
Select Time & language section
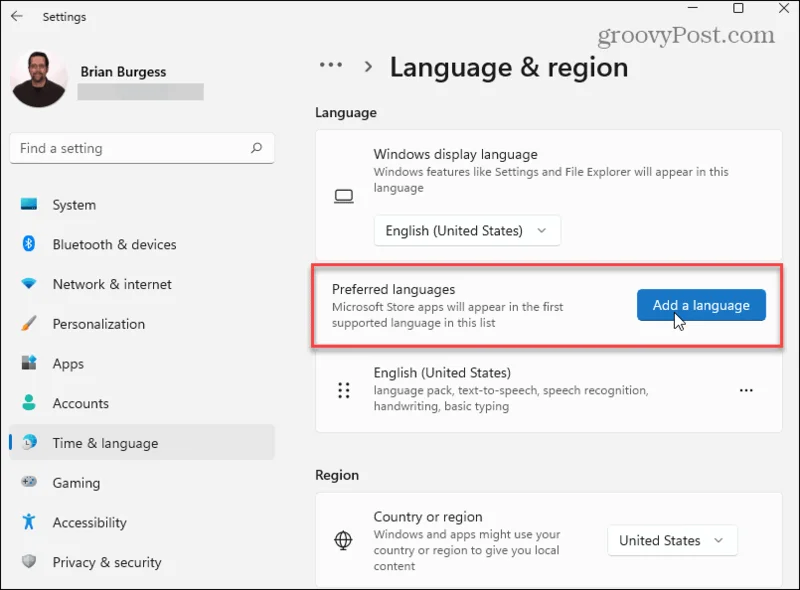[141, 442]
